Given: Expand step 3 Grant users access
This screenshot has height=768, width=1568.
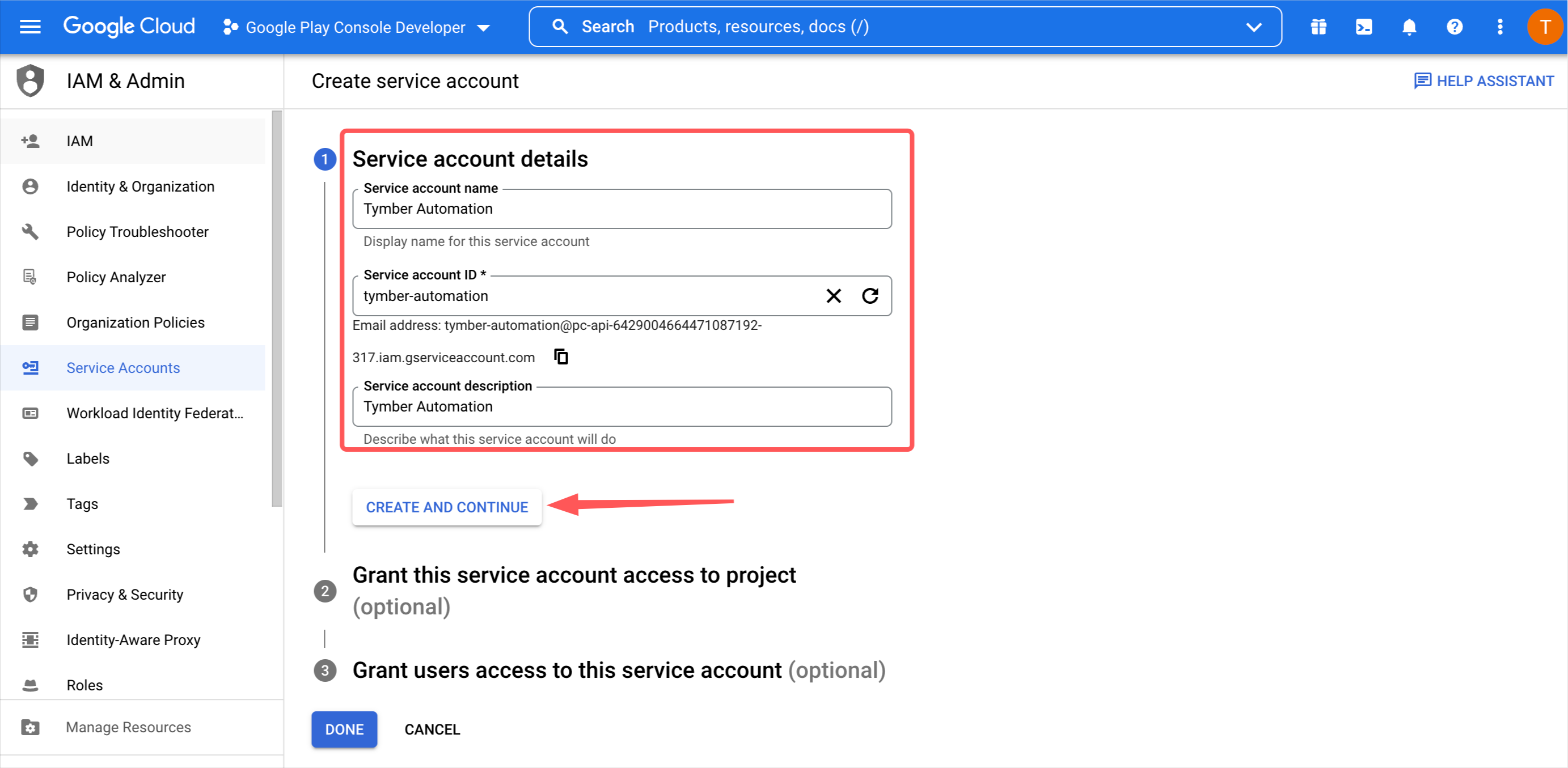Looking at the screenshot, I should [566, 670].
